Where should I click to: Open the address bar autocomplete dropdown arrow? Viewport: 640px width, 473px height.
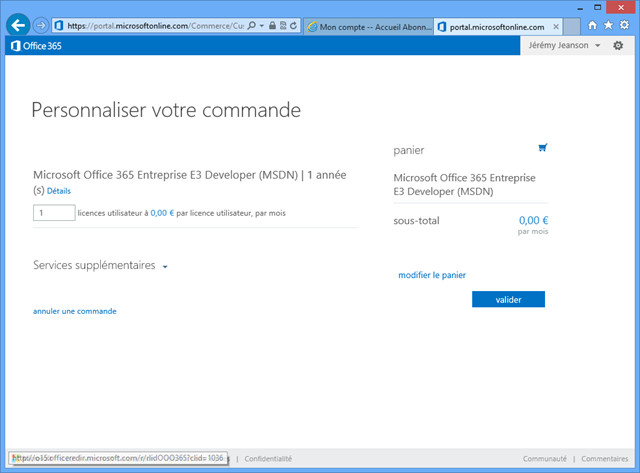point(262,26)
